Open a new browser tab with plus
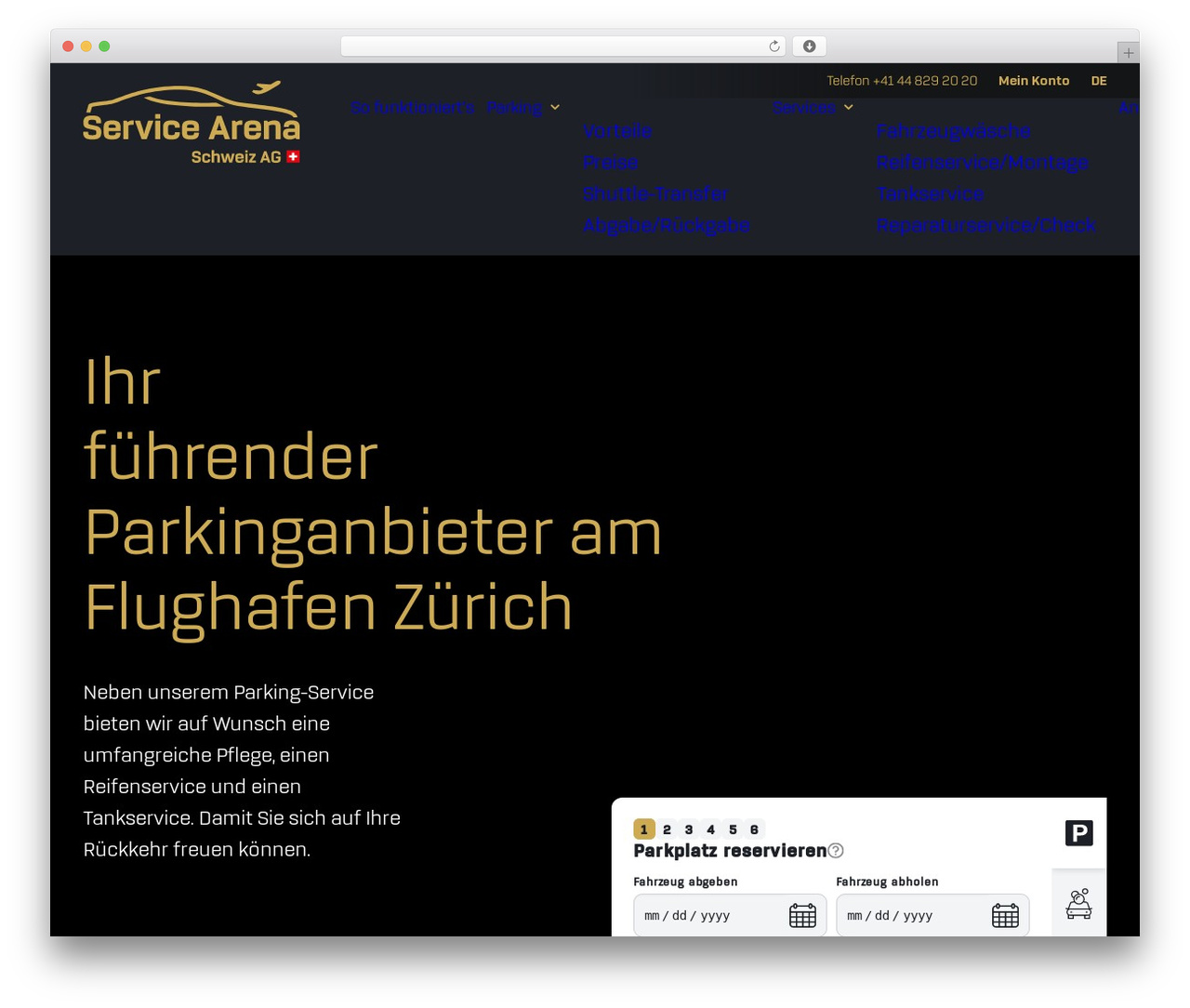This screenshot has width=1190, height=1008. [1128, 53]
